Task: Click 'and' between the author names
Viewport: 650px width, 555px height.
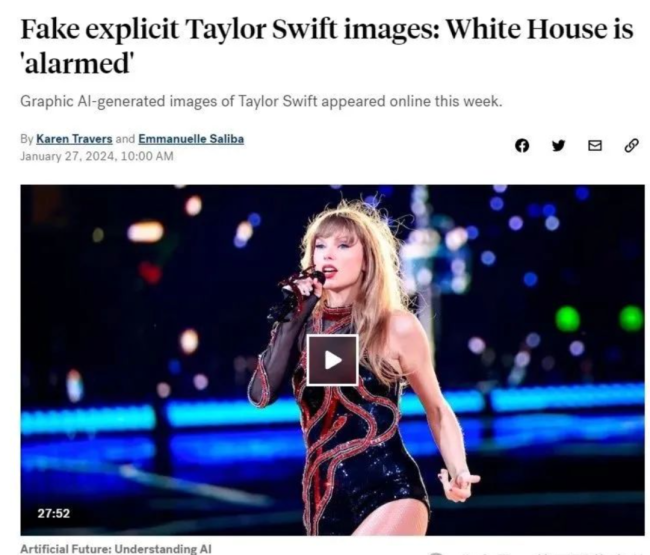Action: click(125, 139)
